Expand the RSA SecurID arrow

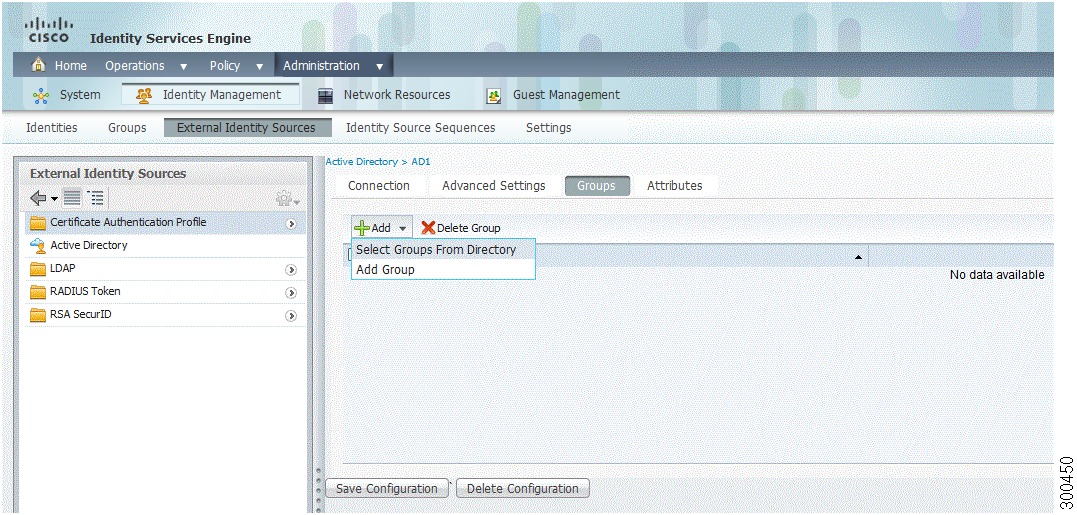coord(291,316)
